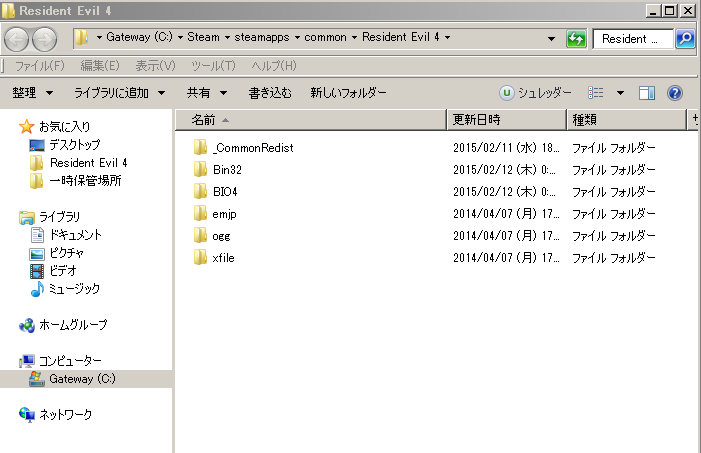Expand the dropdown before steamapps breadcrumb
This screenshot has width=701, height=453.
point(227,38)
